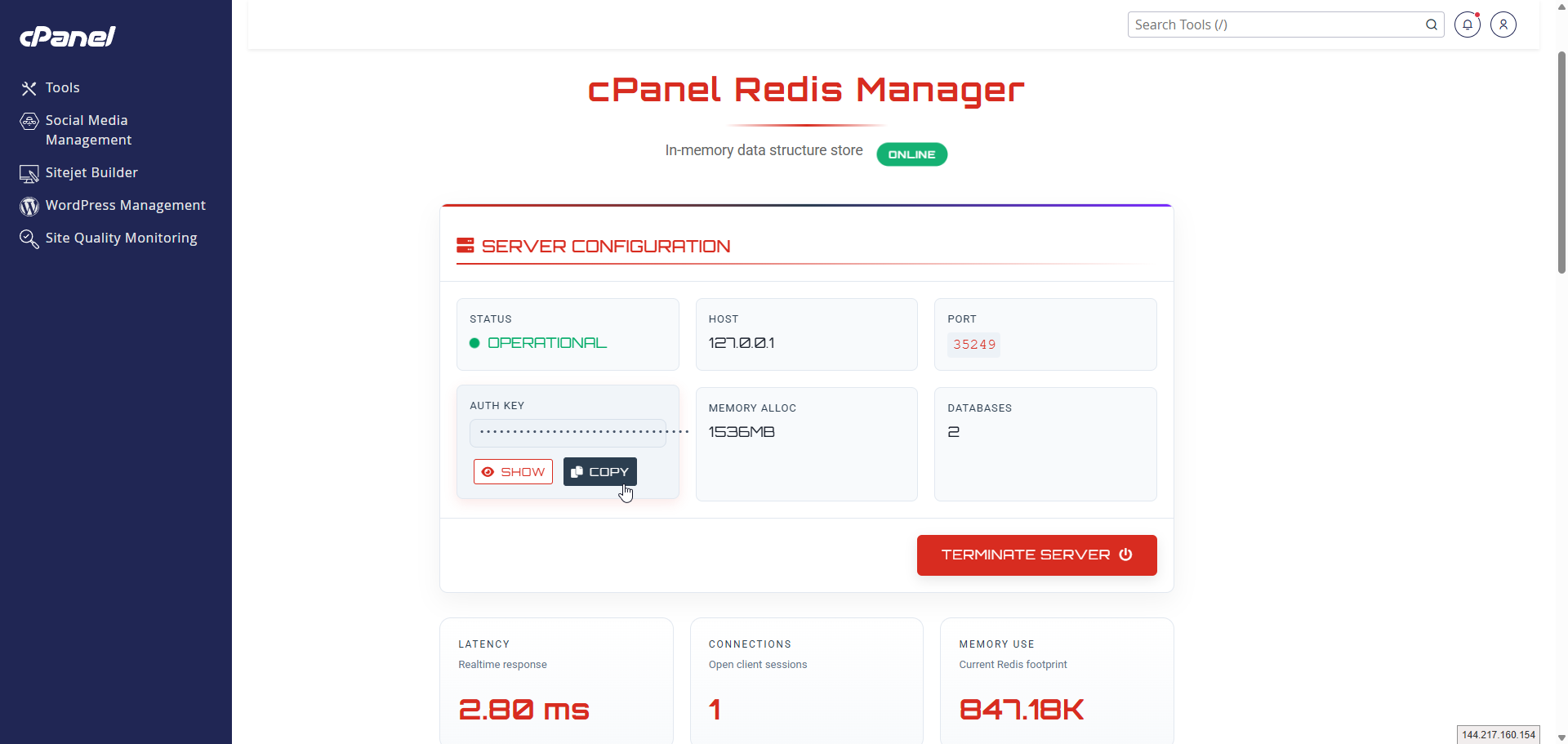This screenshot has width=1568, height=744.
Task: Show the hidden auth key
Action: pyautogui.click(x=513, y=471)
